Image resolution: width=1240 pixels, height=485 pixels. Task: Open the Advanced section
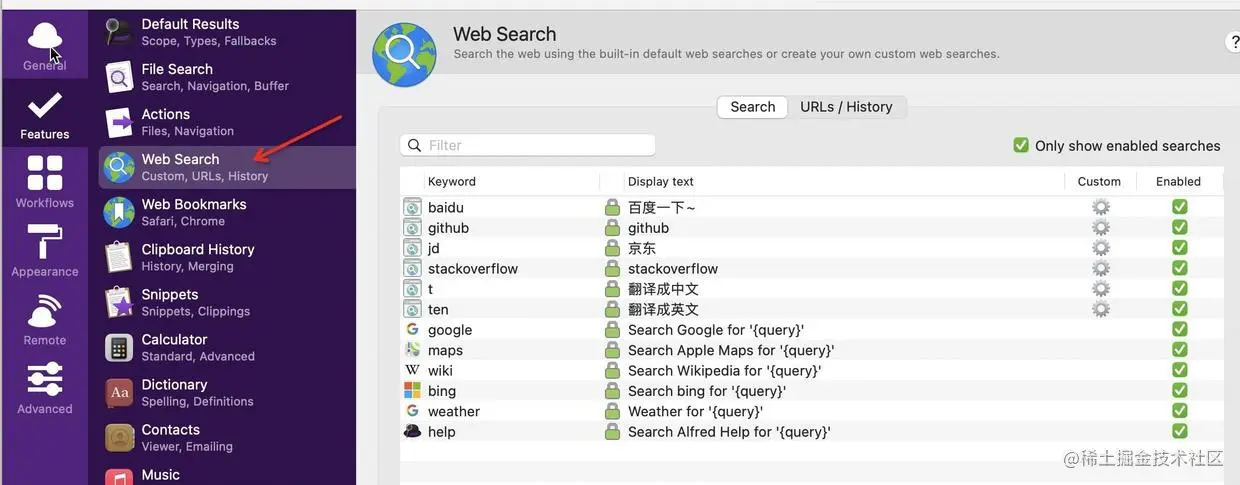[x=44, y=389]
